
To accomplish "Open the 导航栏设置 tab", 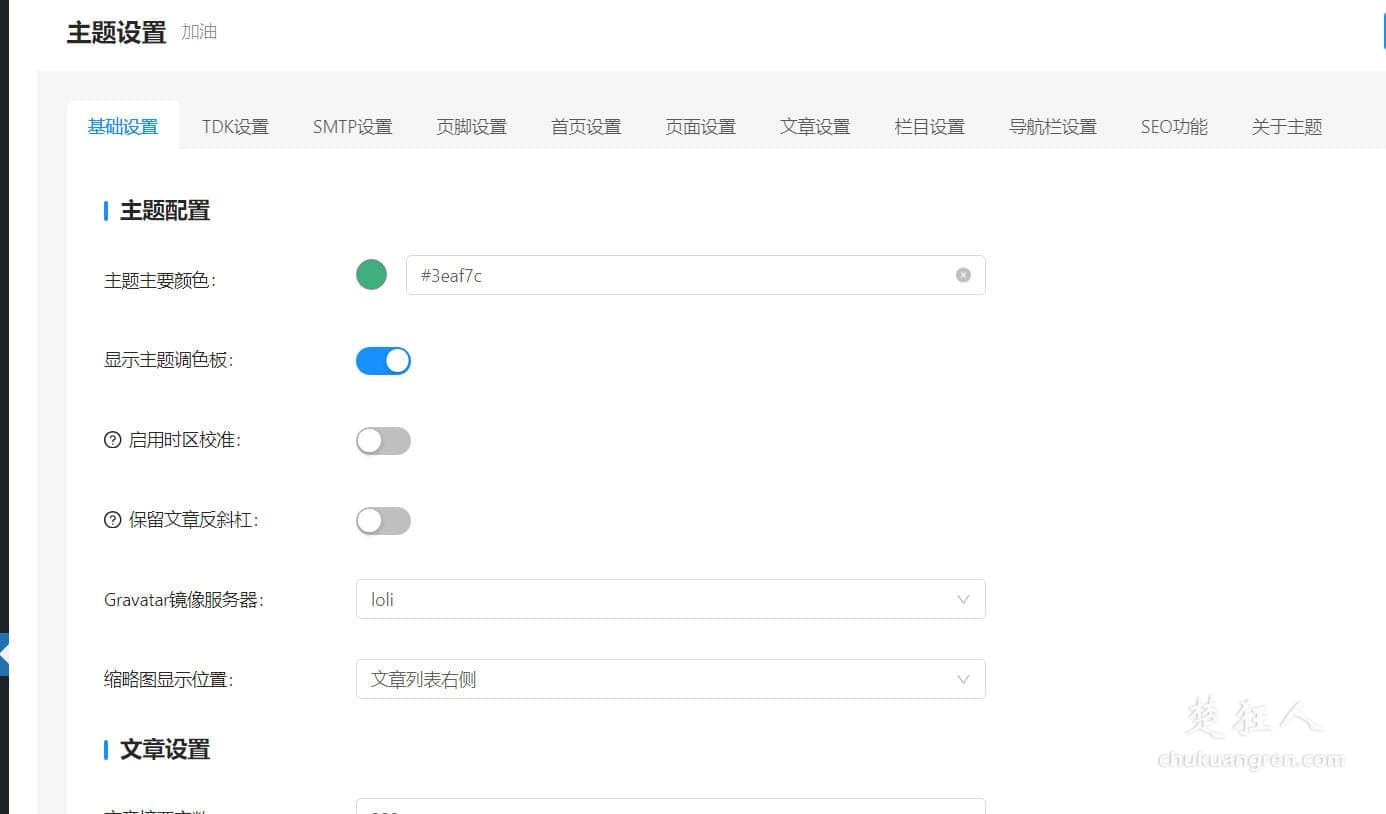I will 1052,126.
